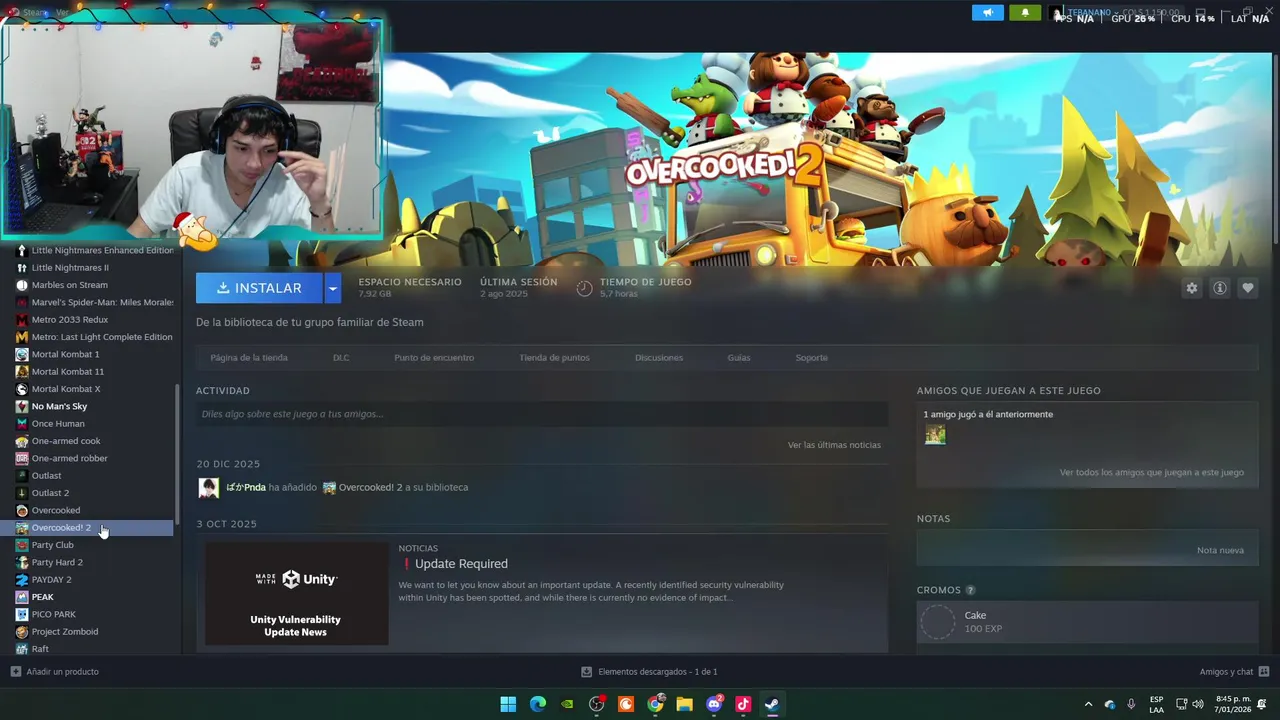This screenshot has height=720, width=1280.
Task: Open the Soporte tab
Action: (812, 358)
